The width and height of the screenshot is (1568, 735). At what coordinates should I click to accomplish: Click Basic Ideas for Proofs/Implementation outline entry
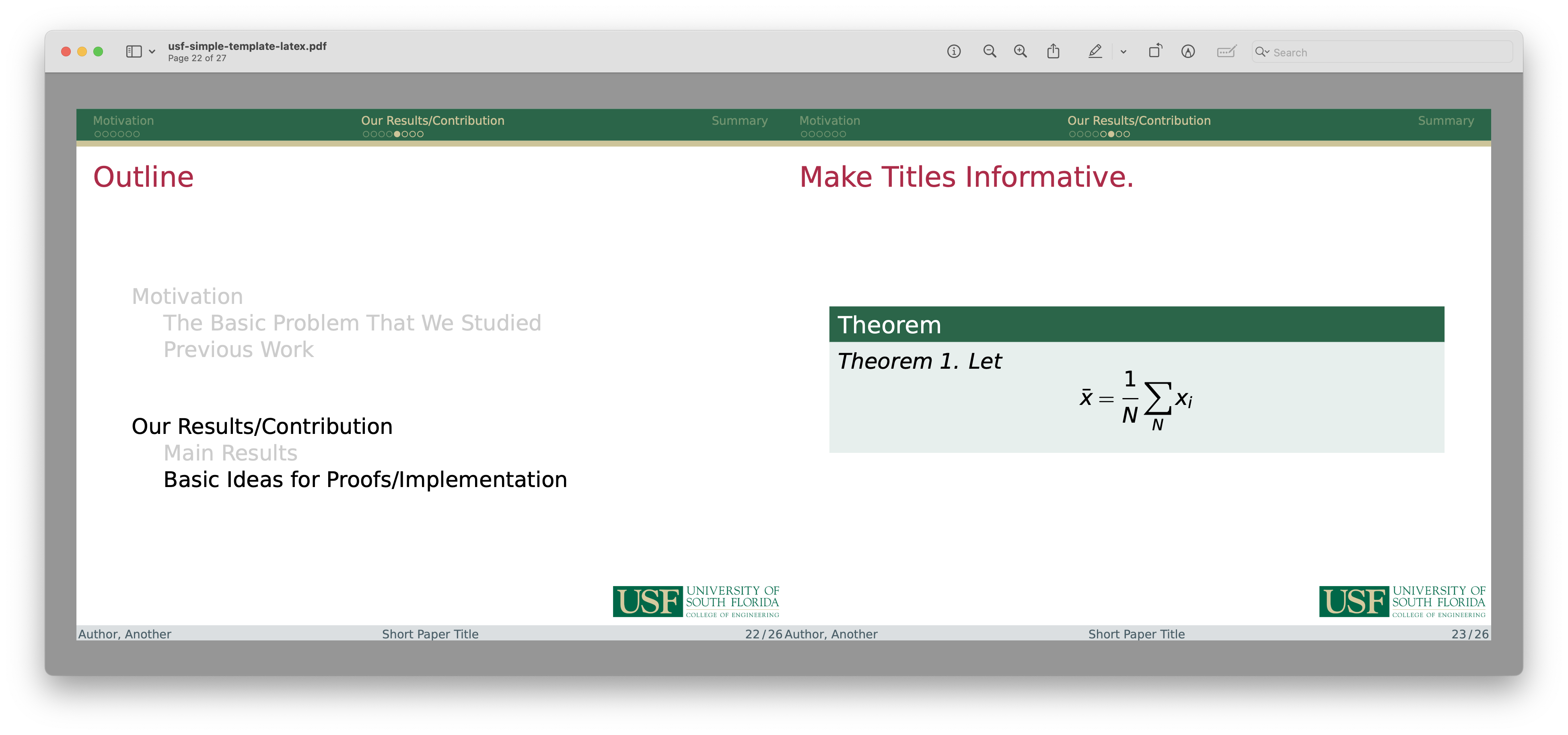[365, 480]
